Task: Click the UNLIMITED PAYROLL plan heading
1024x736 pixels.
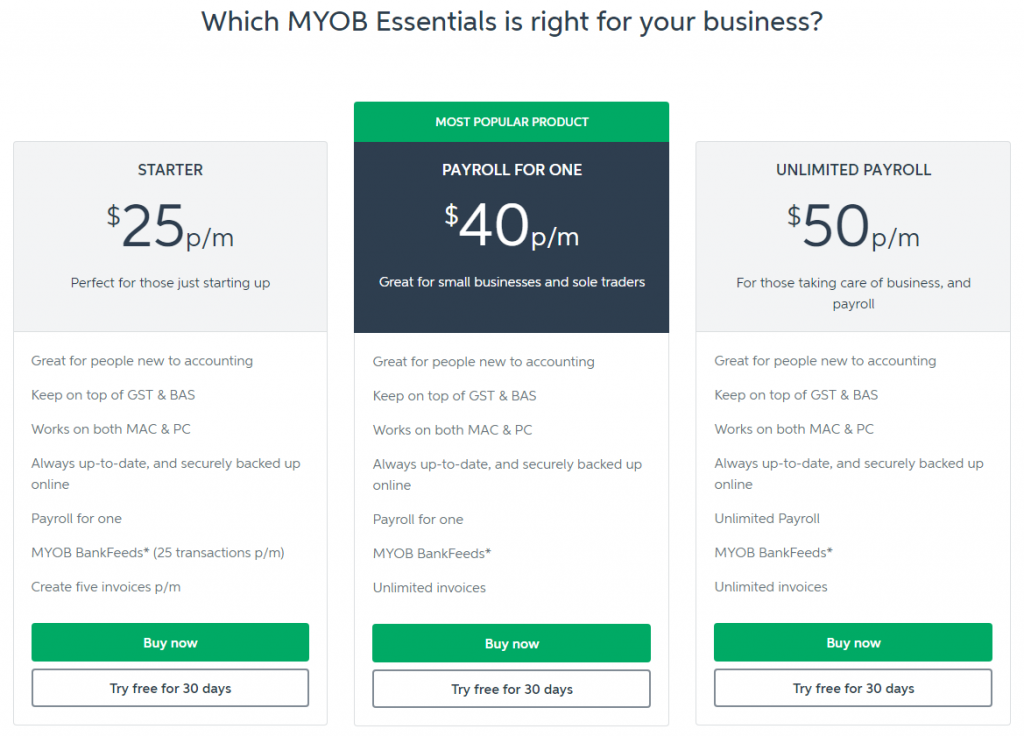Action: point(853,170)
